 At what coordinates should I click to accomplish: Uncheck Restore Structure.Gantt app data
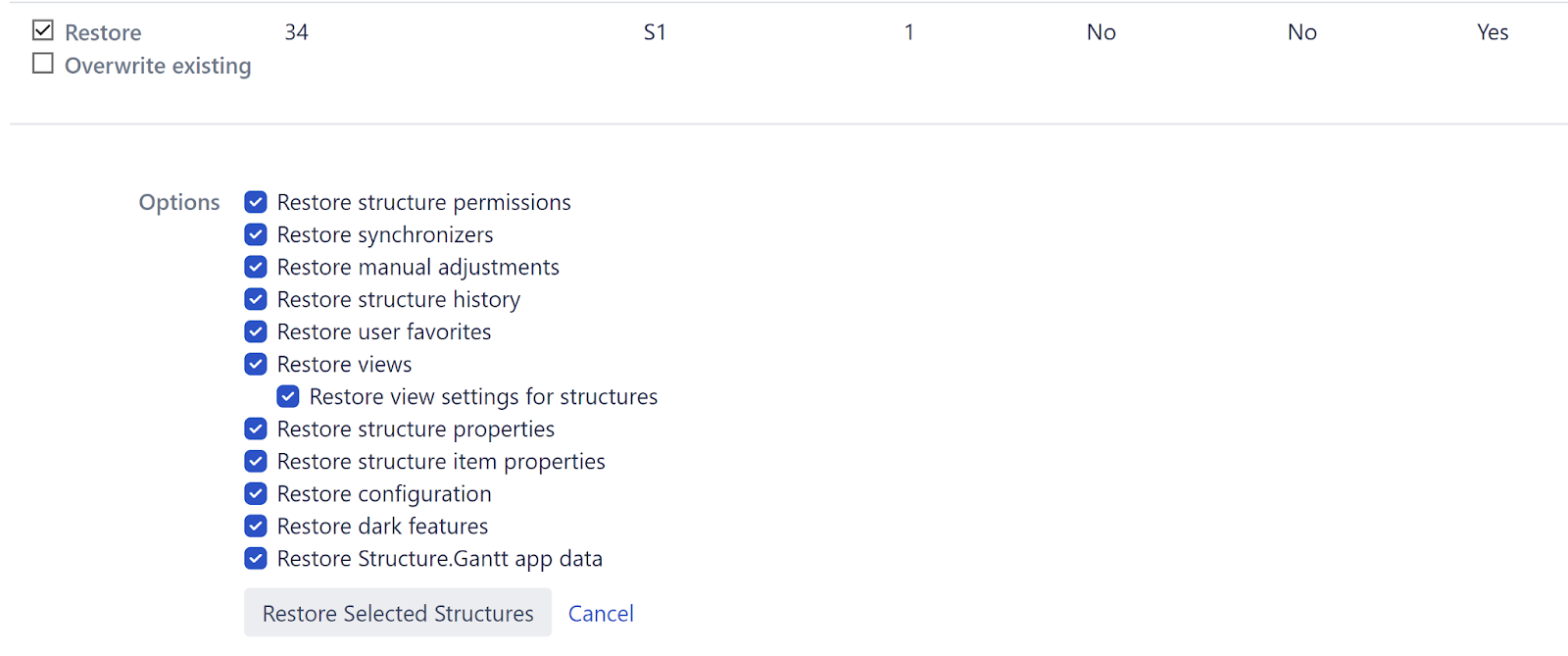point(256,558)
